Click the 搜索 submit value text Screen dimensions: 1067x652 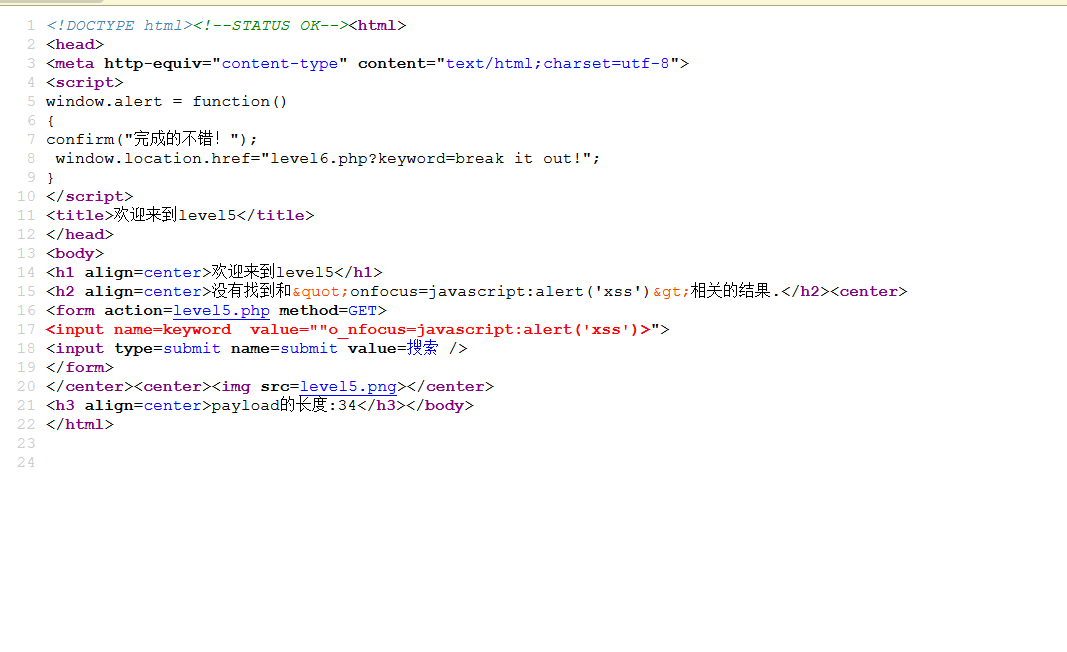click(423, 348)
